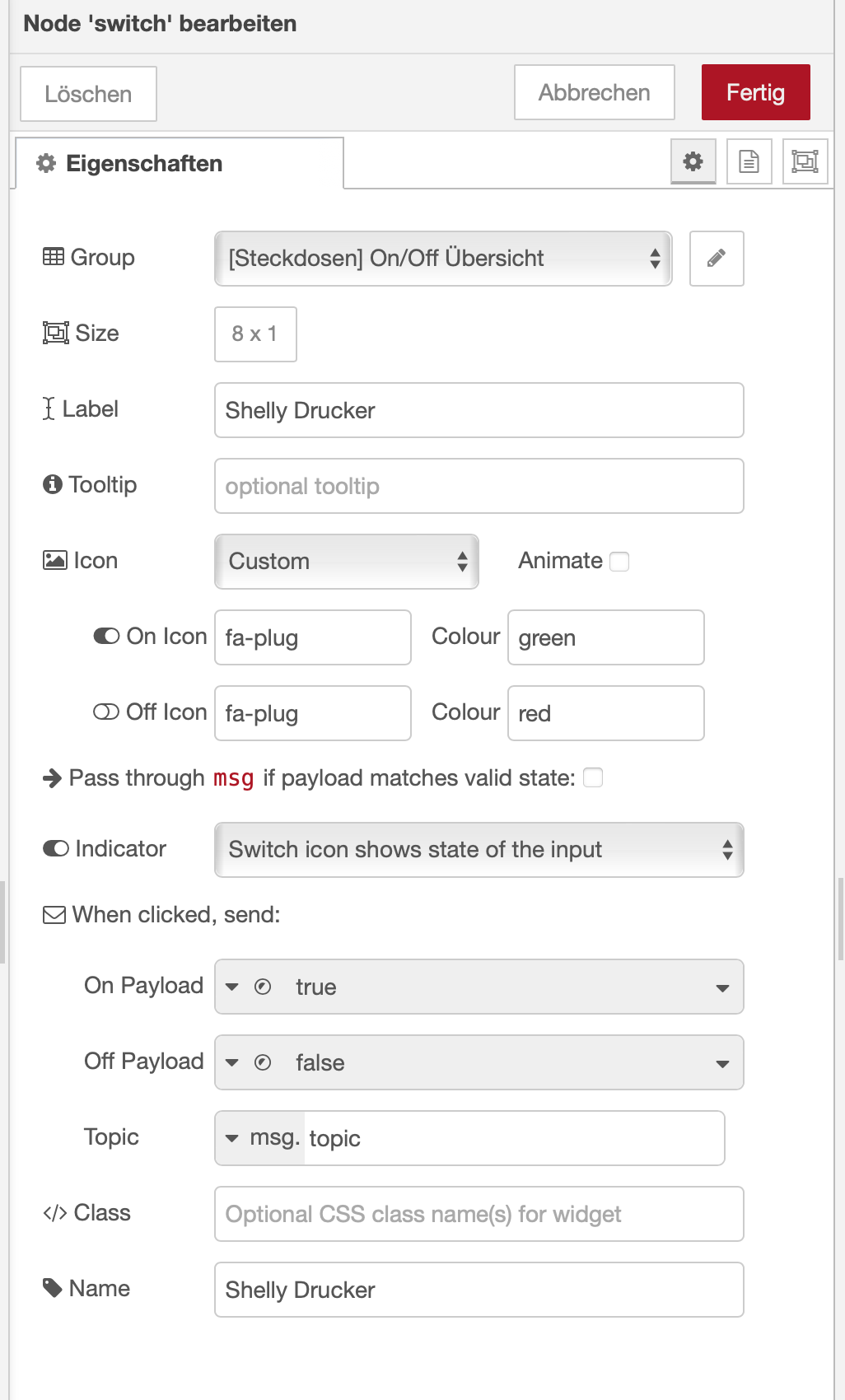This screenshot has height=1400, width=845.
Task: Open the node appearance icon
Action: (804, 161)
